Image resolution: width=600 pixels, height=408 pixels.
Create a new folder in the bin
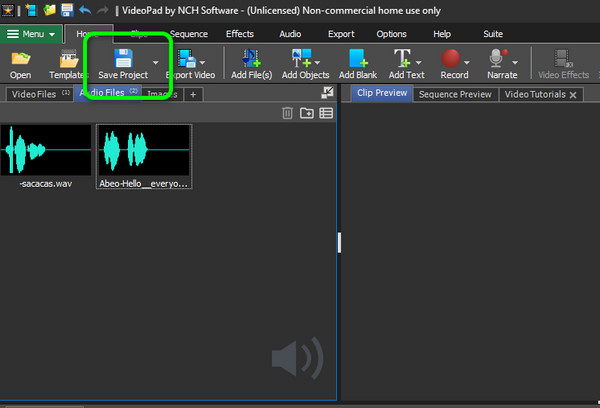(307, 113)
